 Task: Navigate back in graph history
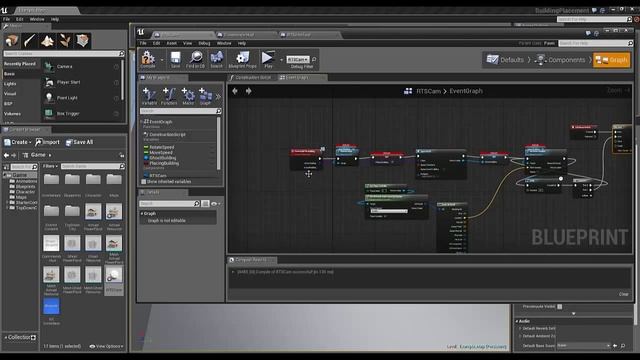click(235, 91)
